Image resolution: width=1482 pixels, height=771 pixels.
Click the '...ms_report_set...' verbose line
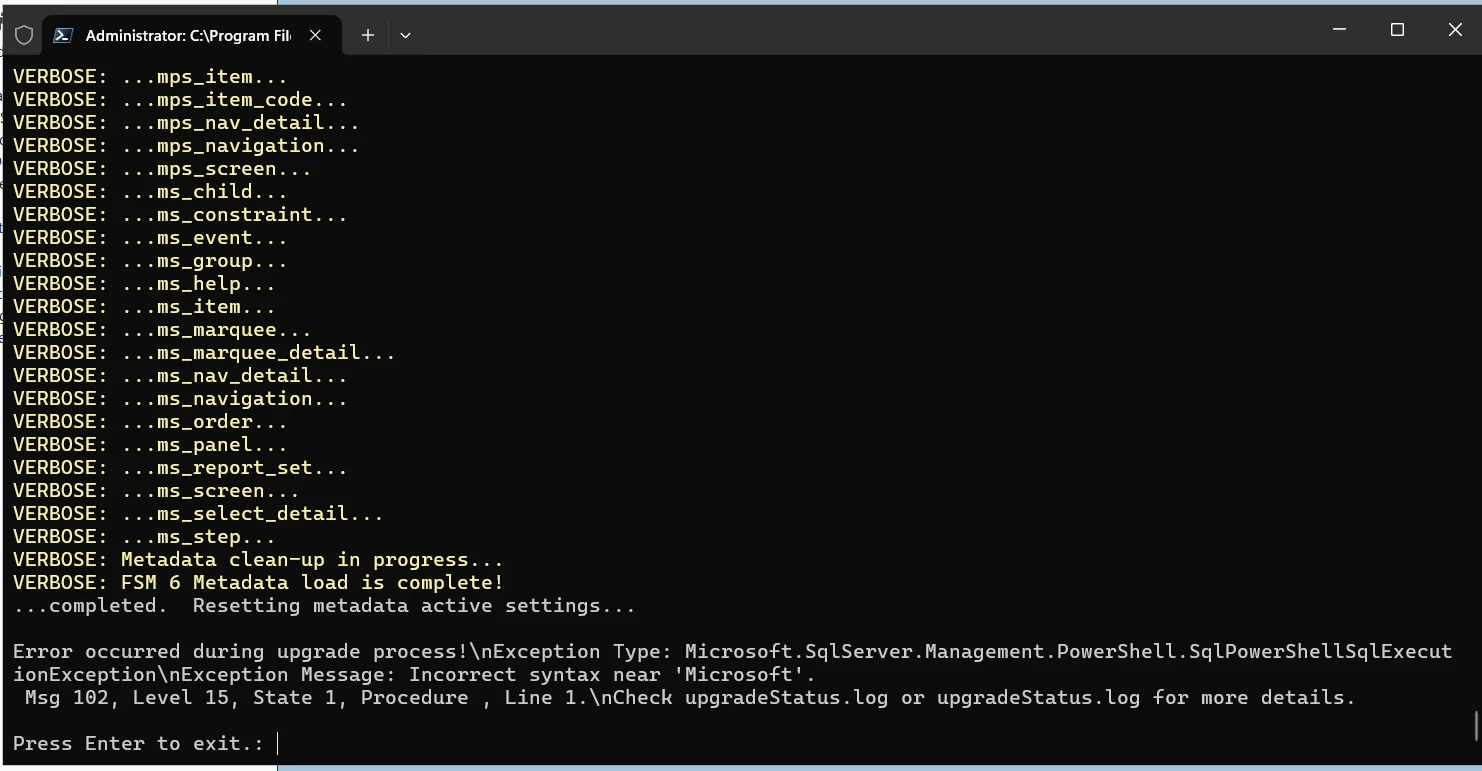(234, 467)
